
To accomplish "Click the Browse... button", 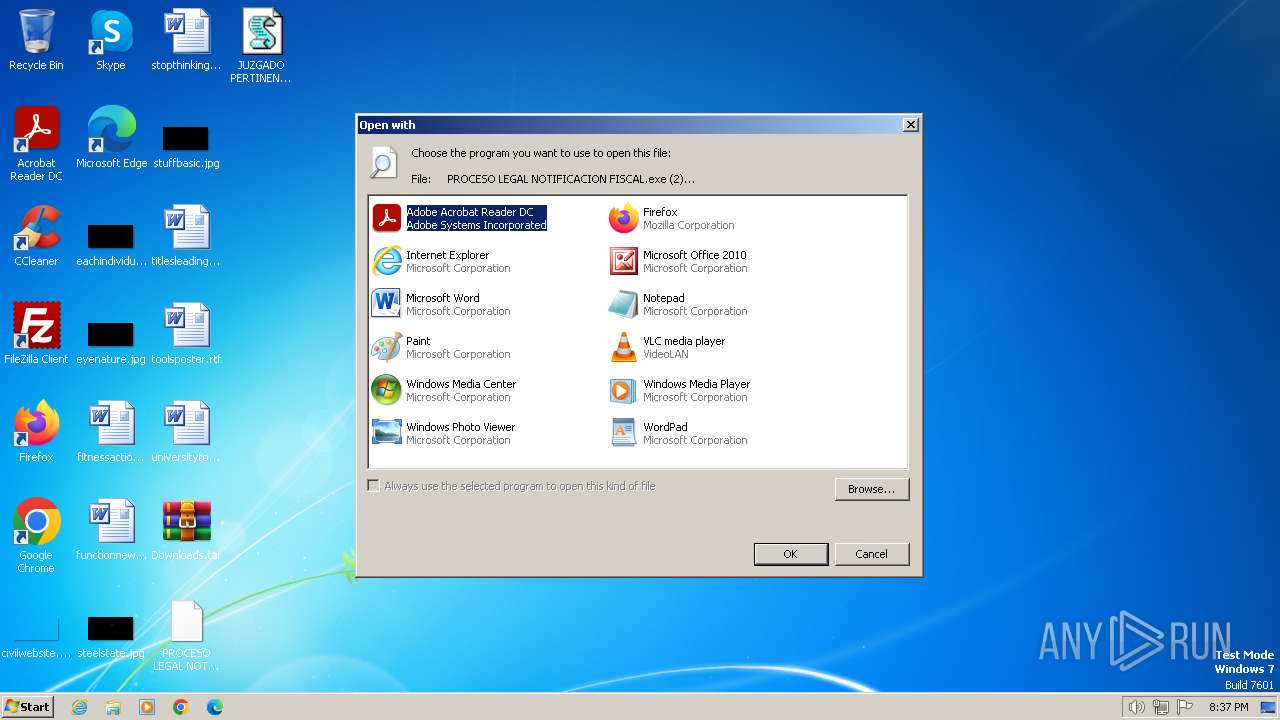I will 871,489.
